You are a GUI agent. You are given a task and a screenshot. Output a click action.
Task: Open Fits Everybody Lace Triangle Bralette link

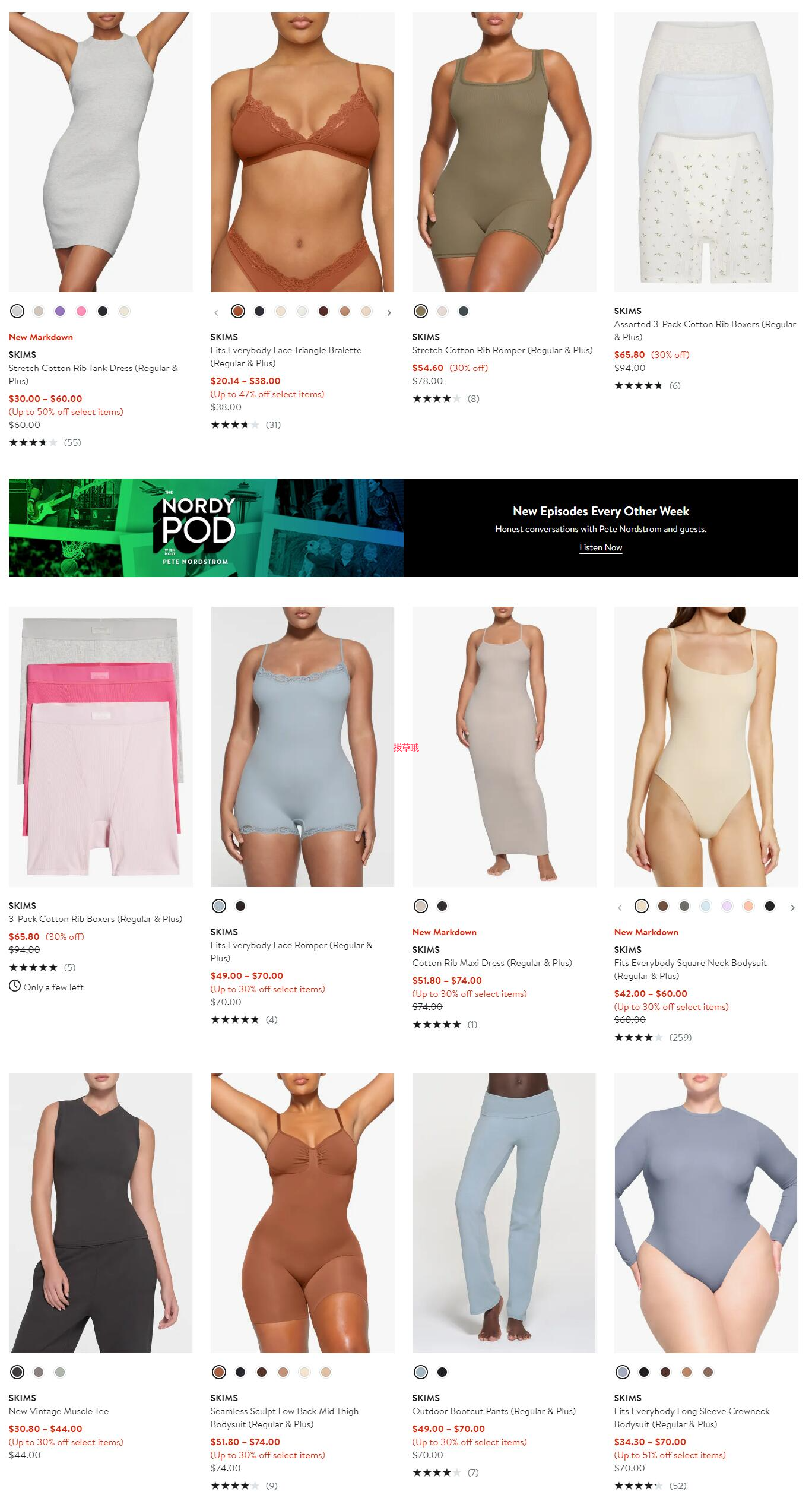pyautogui.click(x=286, y=357)
